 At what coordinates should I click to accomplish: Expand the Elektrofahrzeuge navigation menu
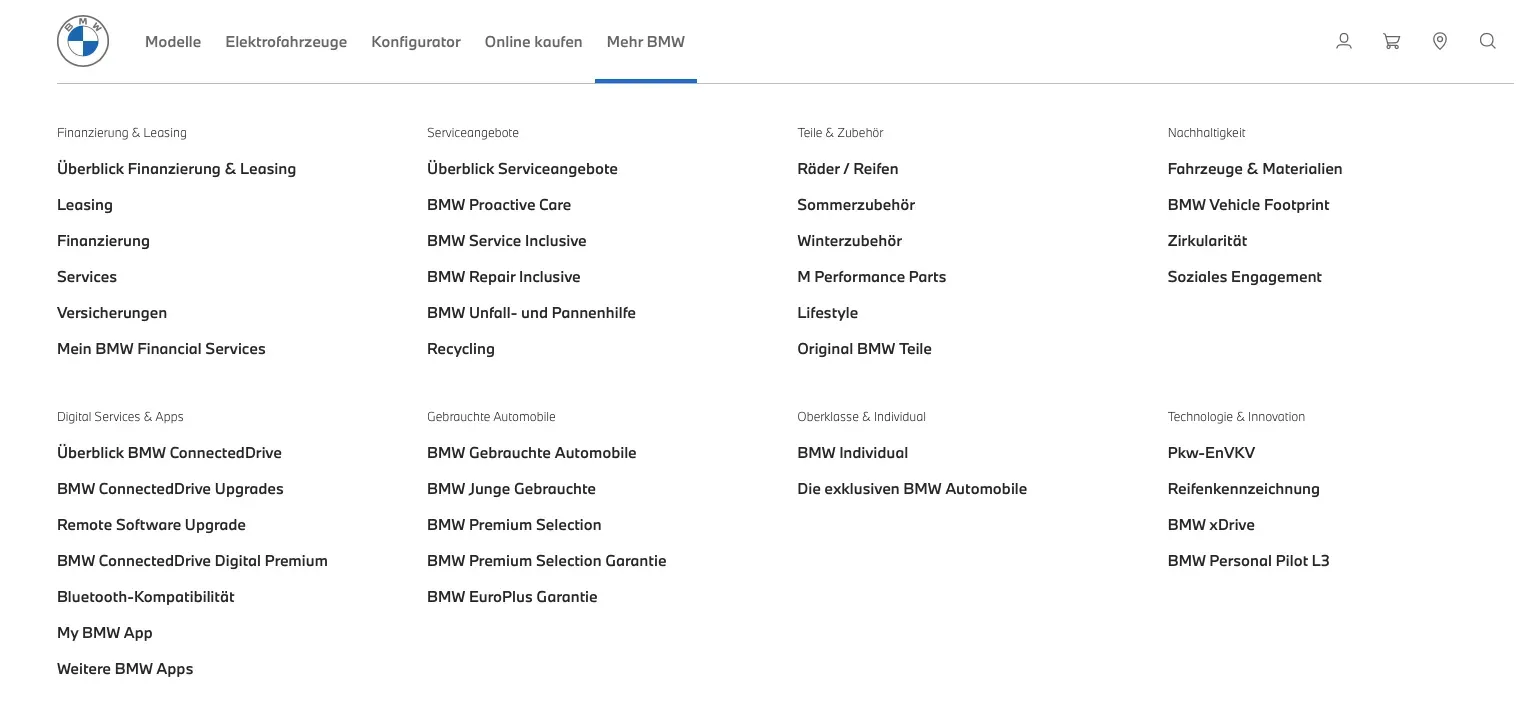pyautogui.click(x=286, y=42)
